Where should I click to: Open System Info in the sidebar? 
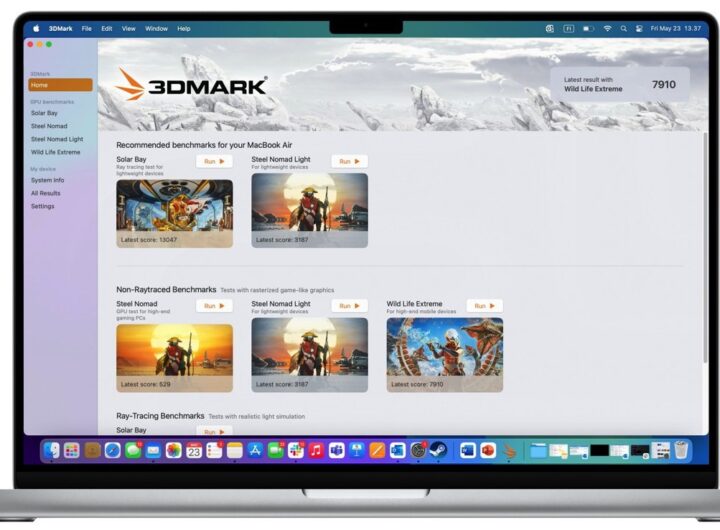coord(47,180)
